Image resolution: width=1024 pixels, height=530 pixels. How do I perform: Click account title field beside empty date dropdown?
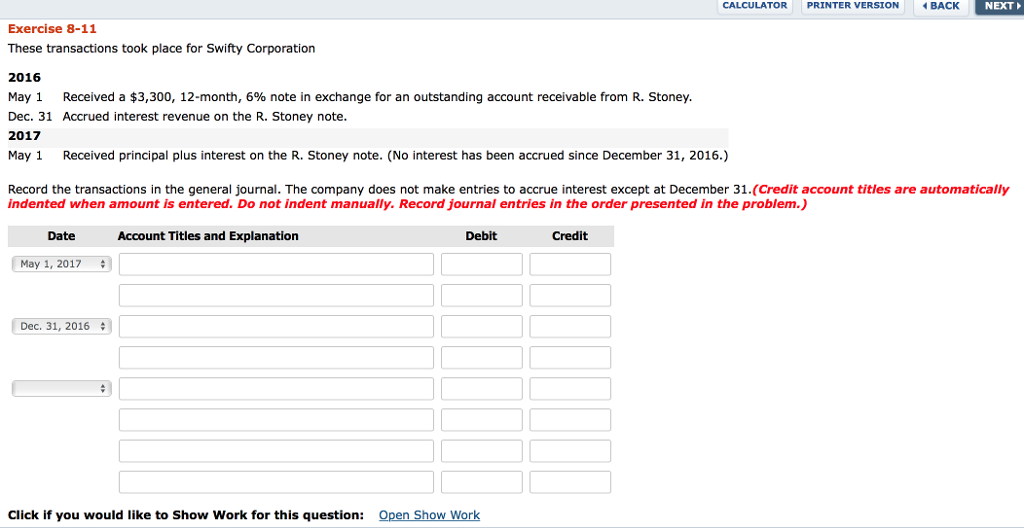coord(276,388)
